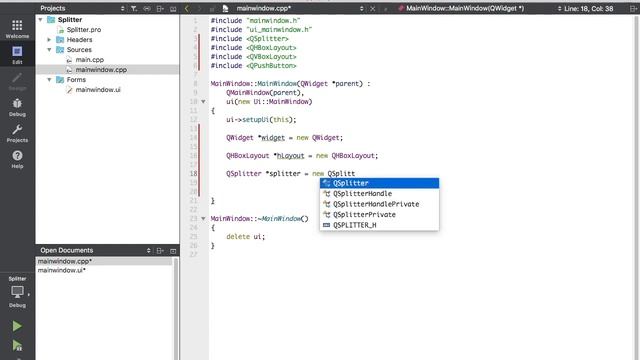640x360 pixels.
Task: Click the 'QWidget *widget' declaration line
Action: [284, 138]
